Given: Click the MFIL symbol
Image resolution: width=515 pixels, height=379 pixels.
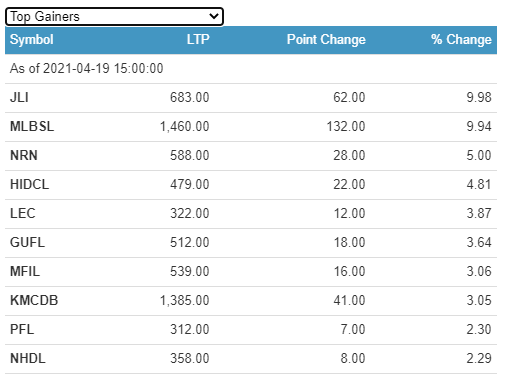Looking at the screenshot, I should pyautogui.click(x=25, y=272).
